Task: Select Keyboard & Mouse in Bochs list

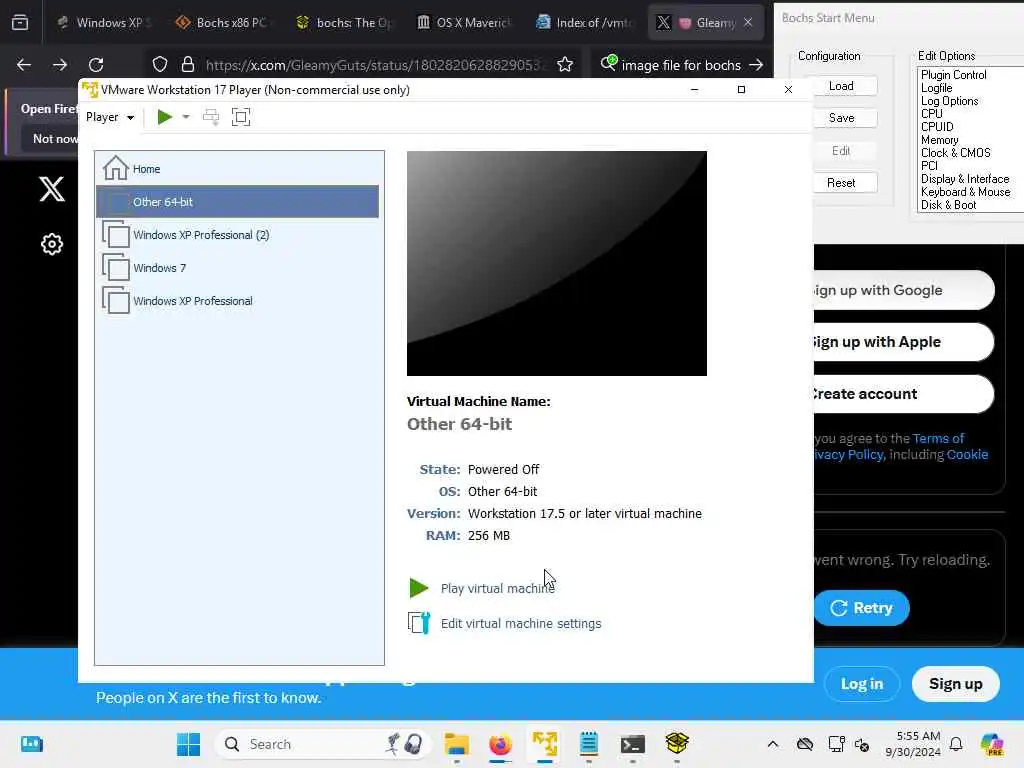Action: coord(965,192)
